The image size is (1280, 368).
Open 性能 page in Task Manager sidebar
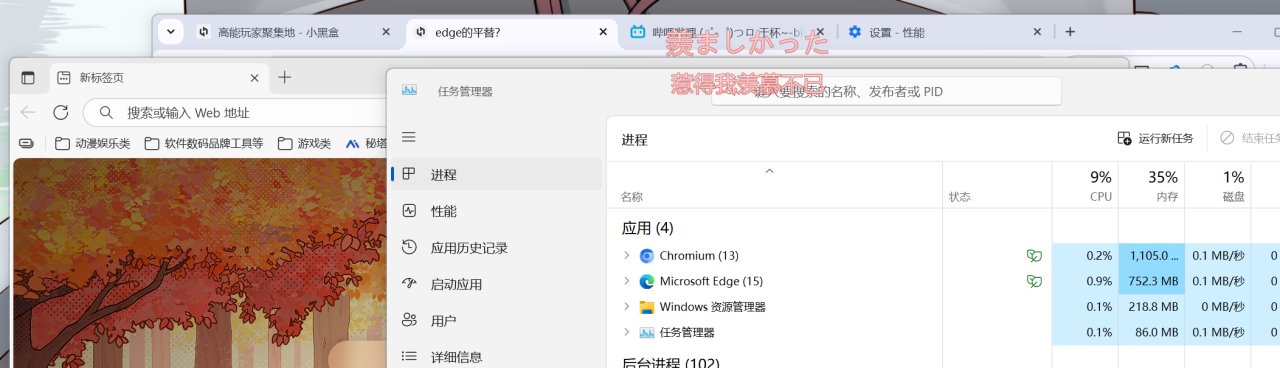coord(497,211)
